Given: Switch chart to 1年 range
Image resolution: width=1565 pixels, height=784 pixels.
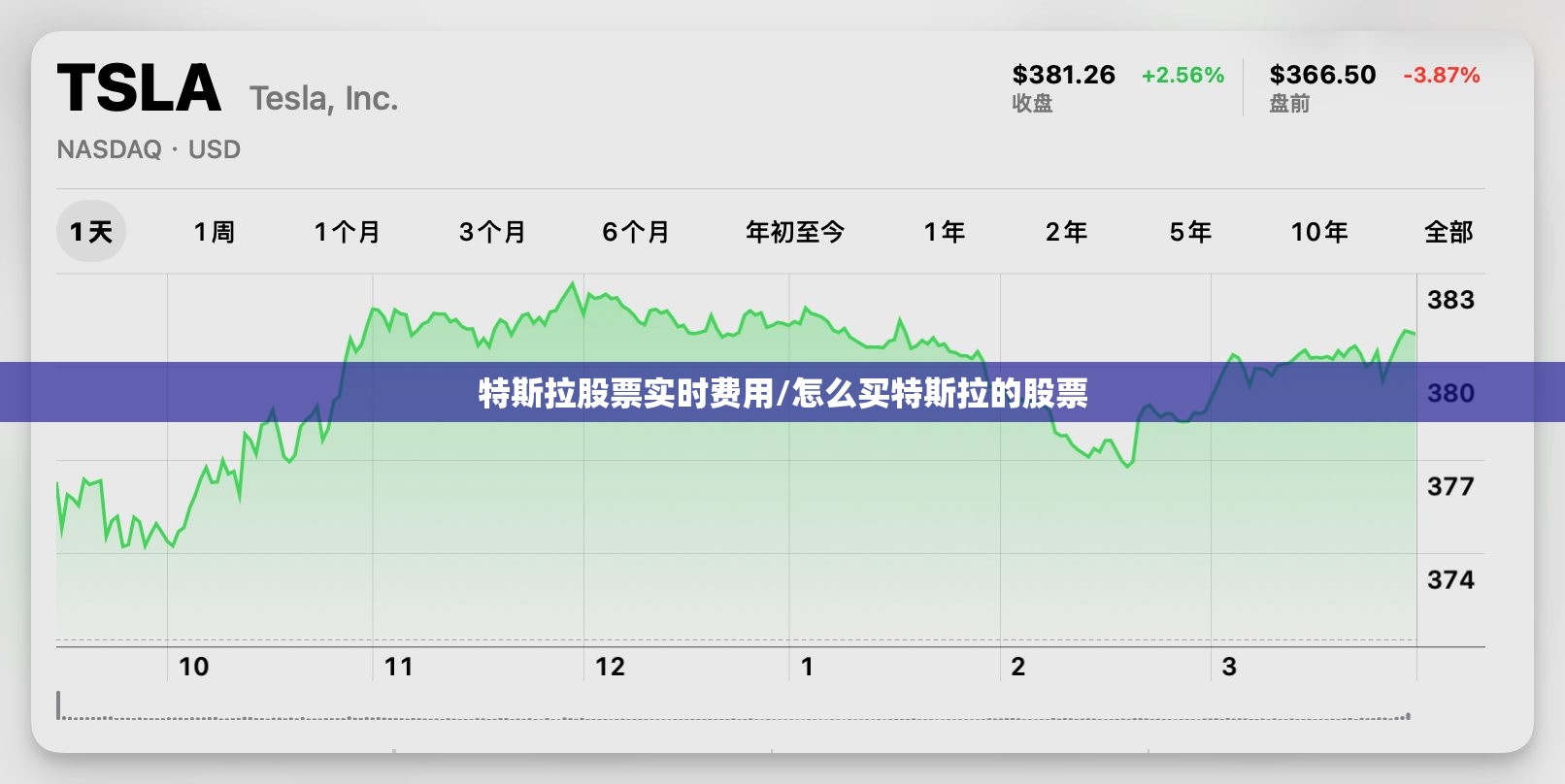Looking at the screenshot, I should tap(944, 232).
